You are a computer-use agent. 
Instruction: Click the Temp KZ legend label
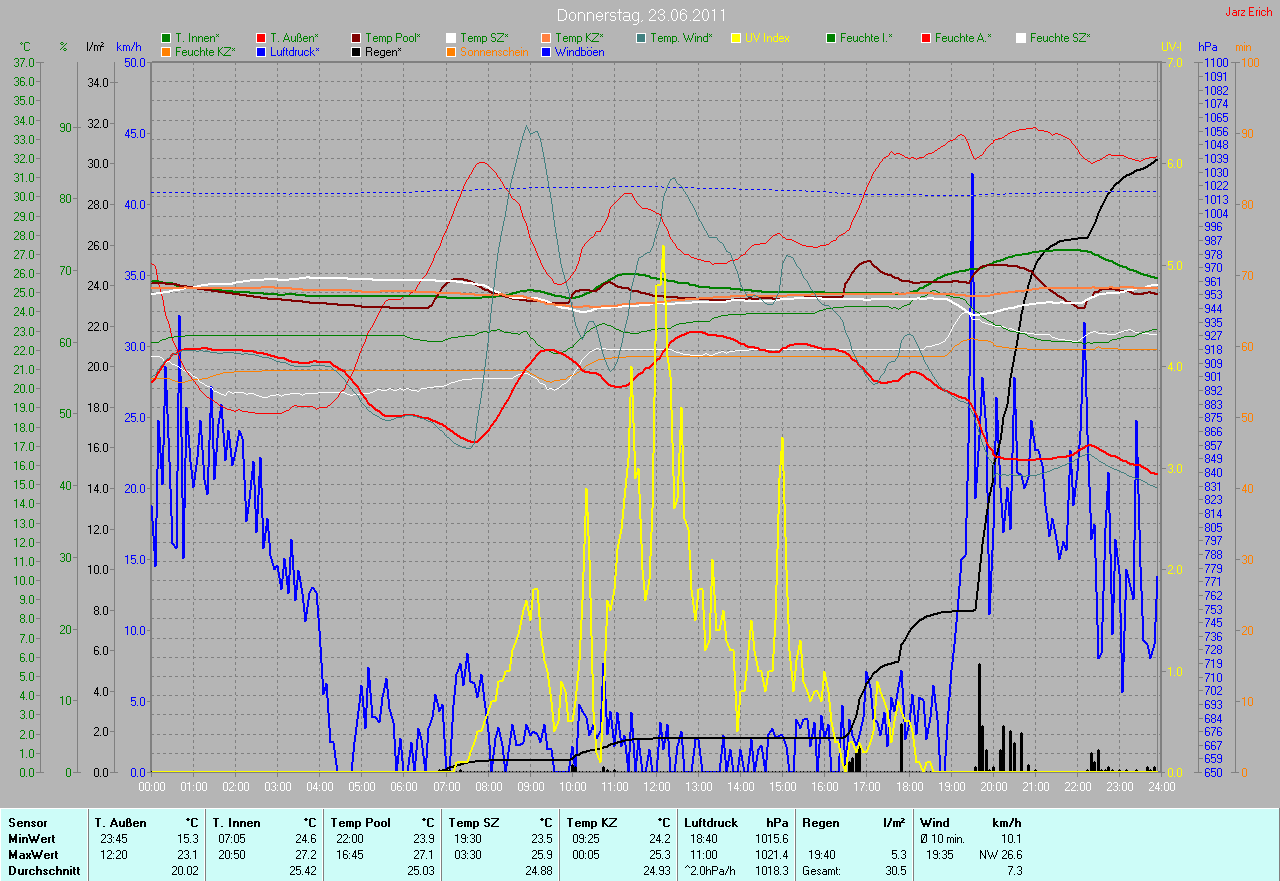tap(578, 38)
